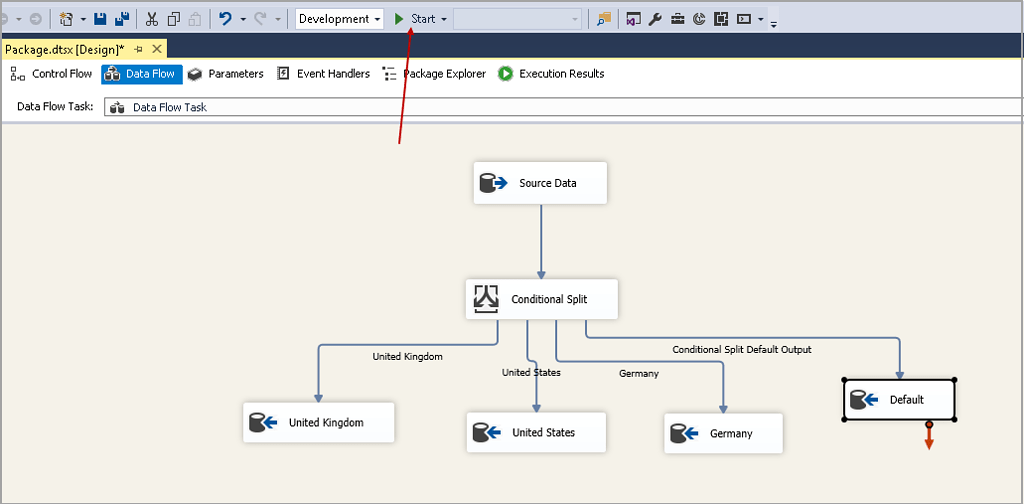
Task: Select the Source Data component
Action: [540, 183]
